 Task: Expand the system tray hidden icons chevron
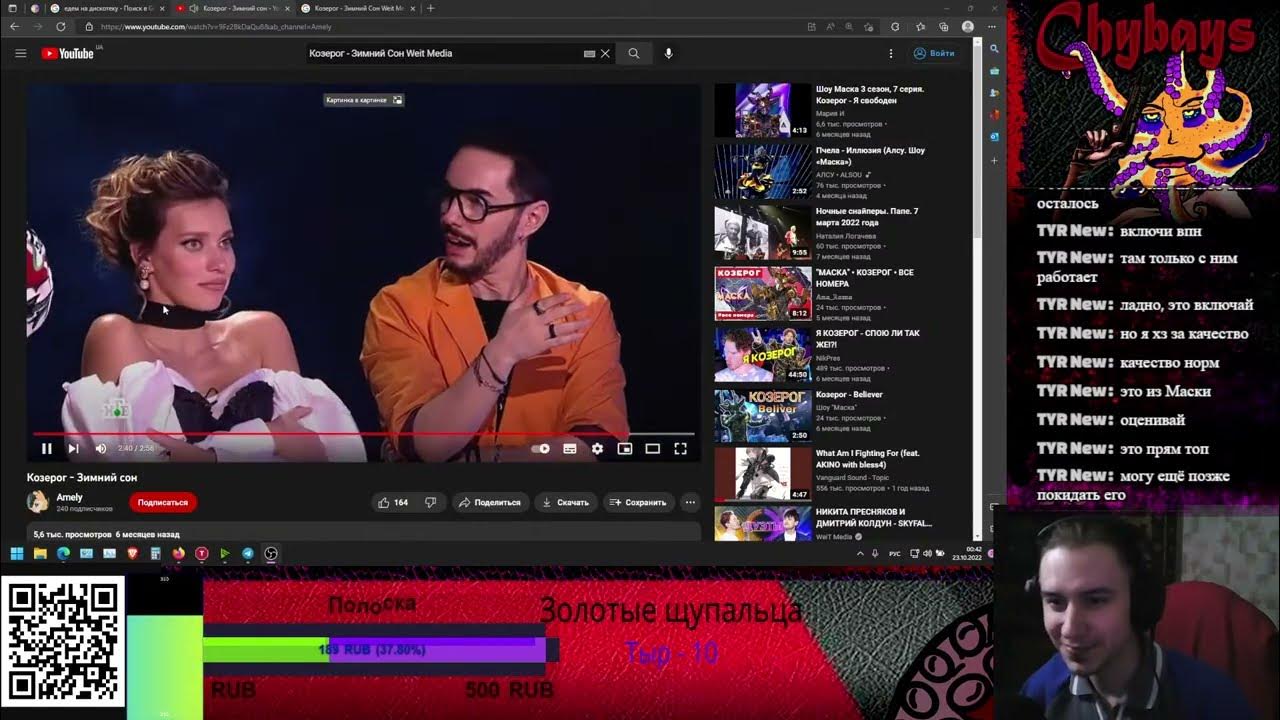[860, 553]
